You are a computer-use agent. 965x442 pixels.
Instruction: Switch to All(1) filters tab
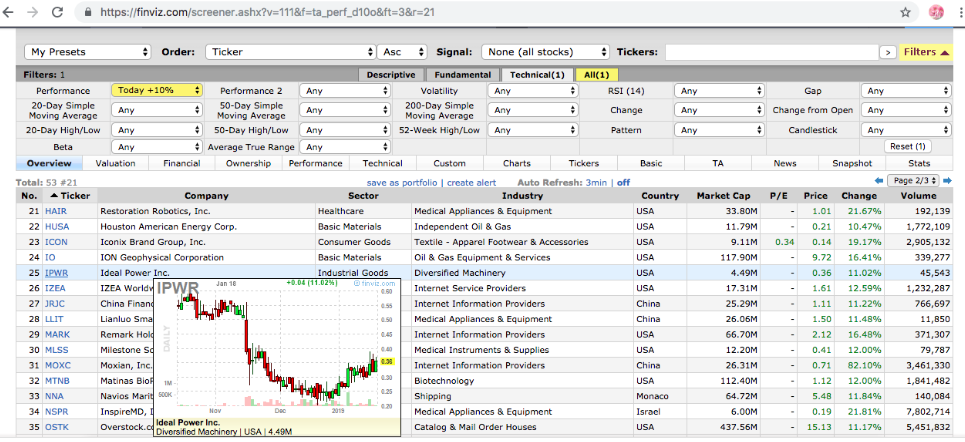tap(596, 75)
